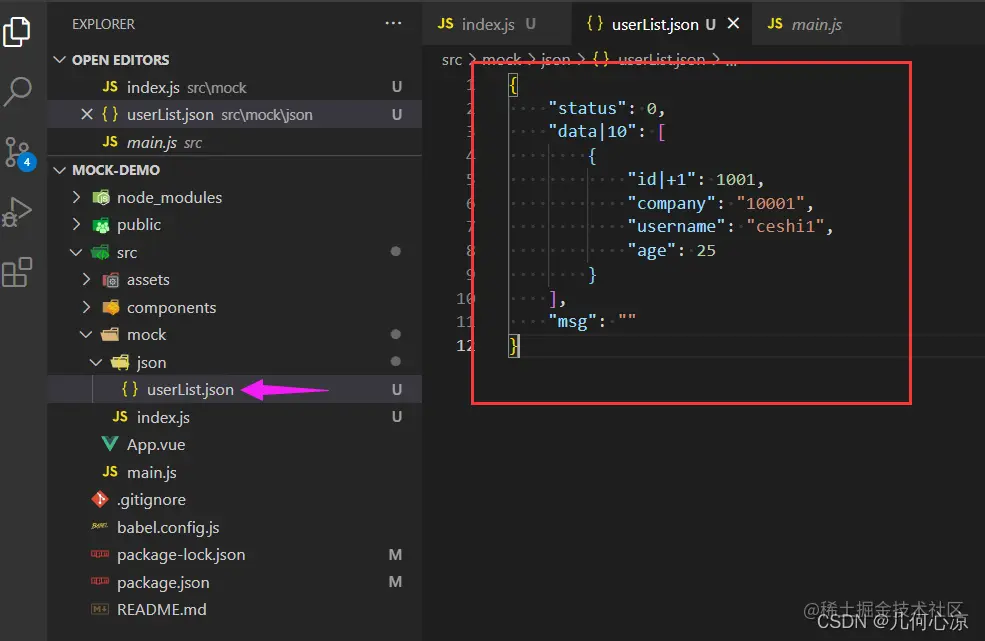Open the Extensions view
Viewport: 985px width, 641px height.
point(17,272)
